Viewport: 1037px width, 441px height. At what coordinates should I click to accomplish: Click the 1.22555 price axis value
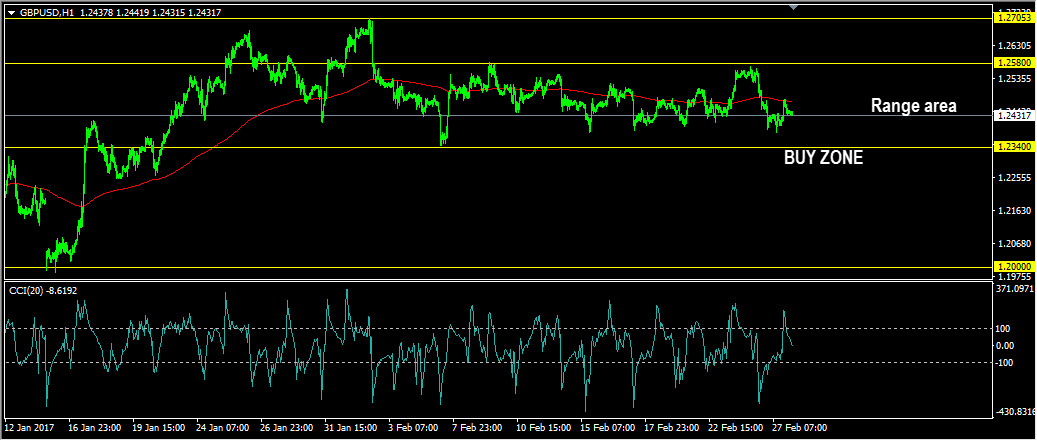(1016, 178)
